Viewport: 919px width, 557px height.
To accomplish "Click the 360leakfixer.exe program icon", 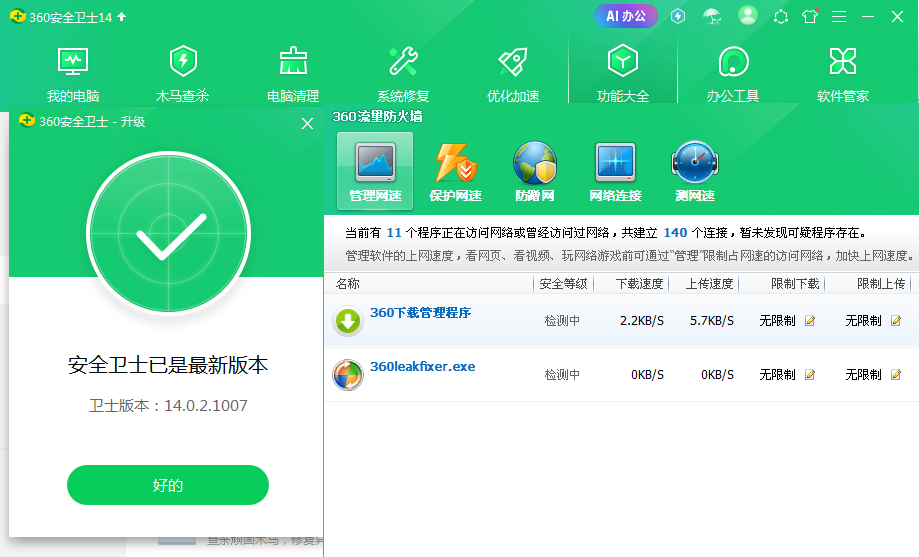I will (x=348, y=375).
